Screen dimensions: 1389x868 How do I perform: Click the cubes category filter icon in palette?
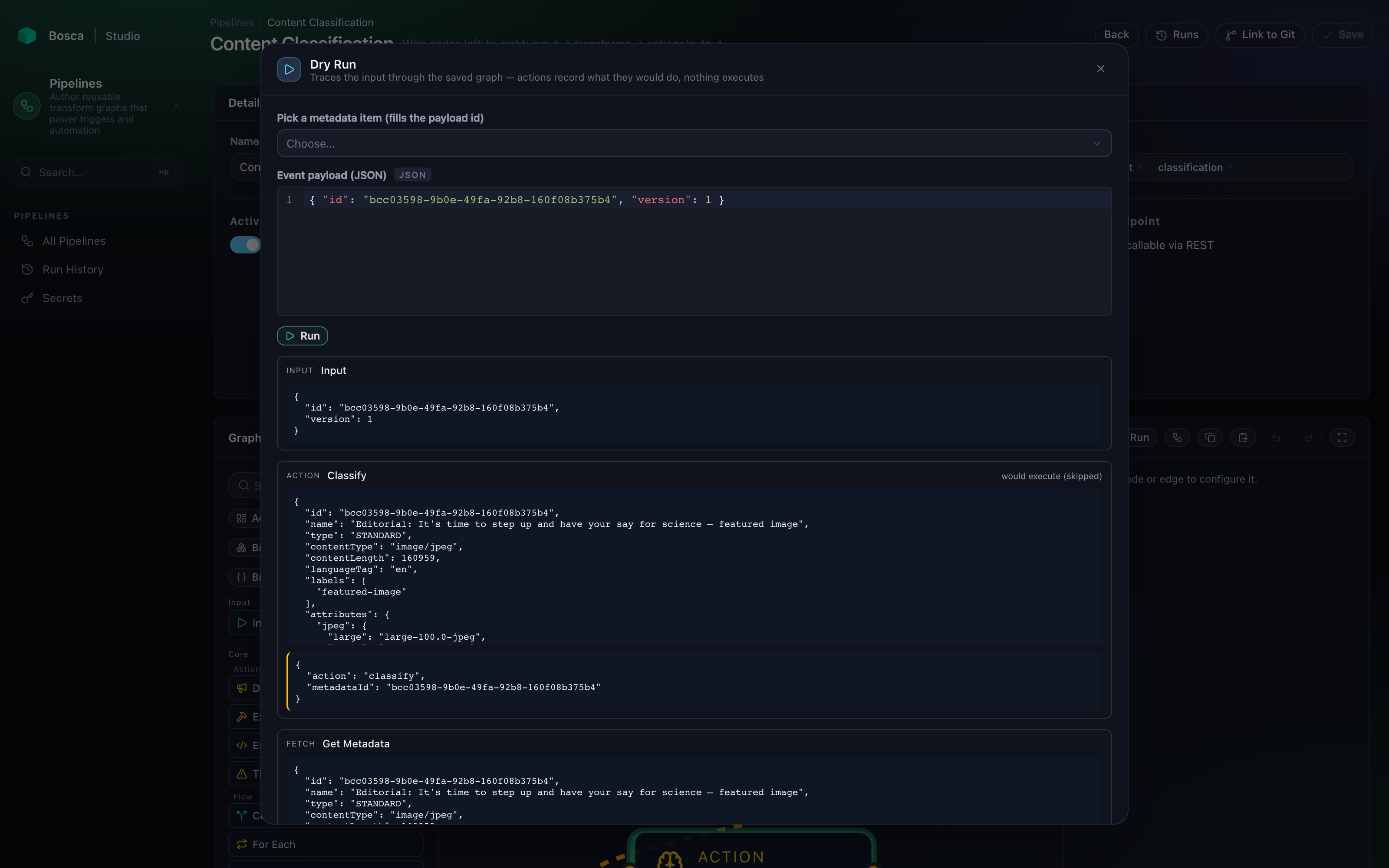(x=241, y=548)
